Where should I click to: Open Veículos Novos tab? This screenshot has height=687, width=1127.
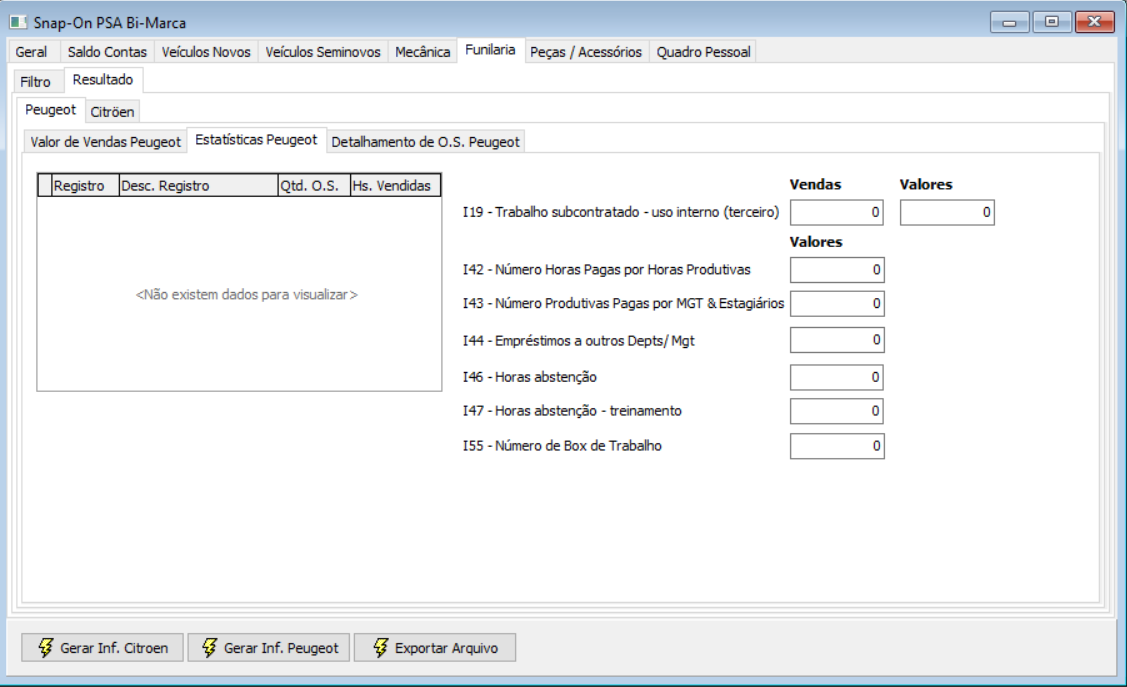206,52
